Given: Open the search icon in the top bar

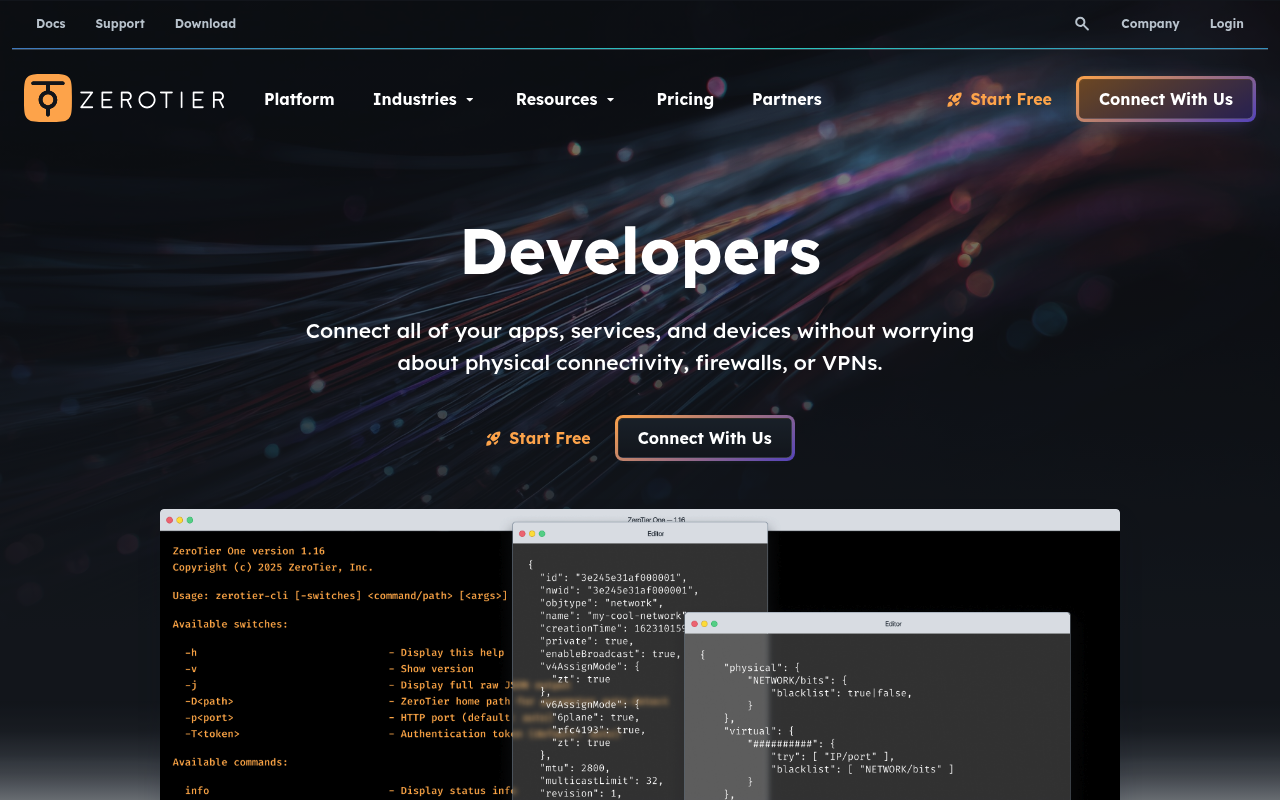Looking at the screenshot, I should coord(1082,24).
